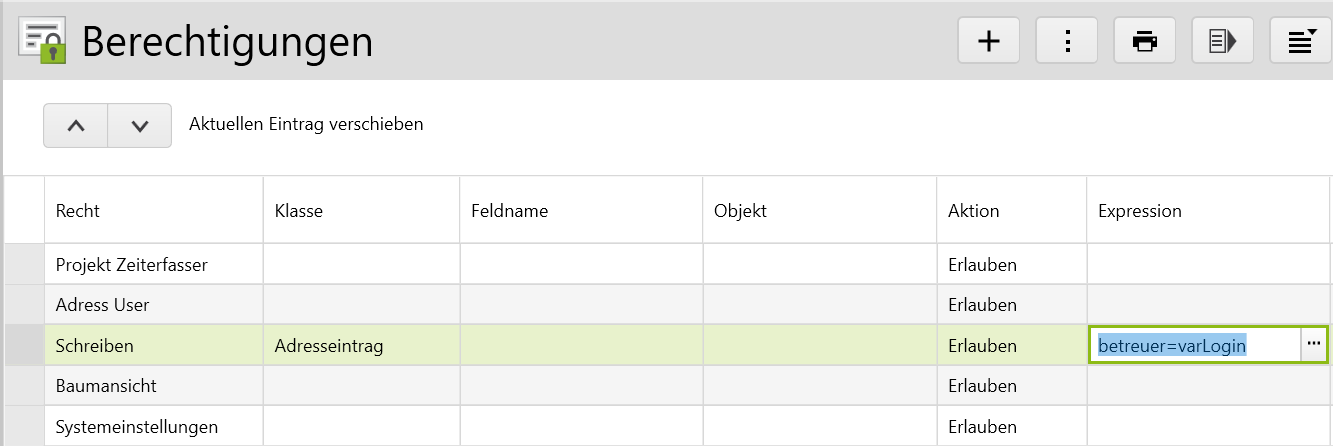Viewport: 1333px width, 446px height.
Task: Click the Berechtigungen lock icon
Action: click(x=43, y=41)
